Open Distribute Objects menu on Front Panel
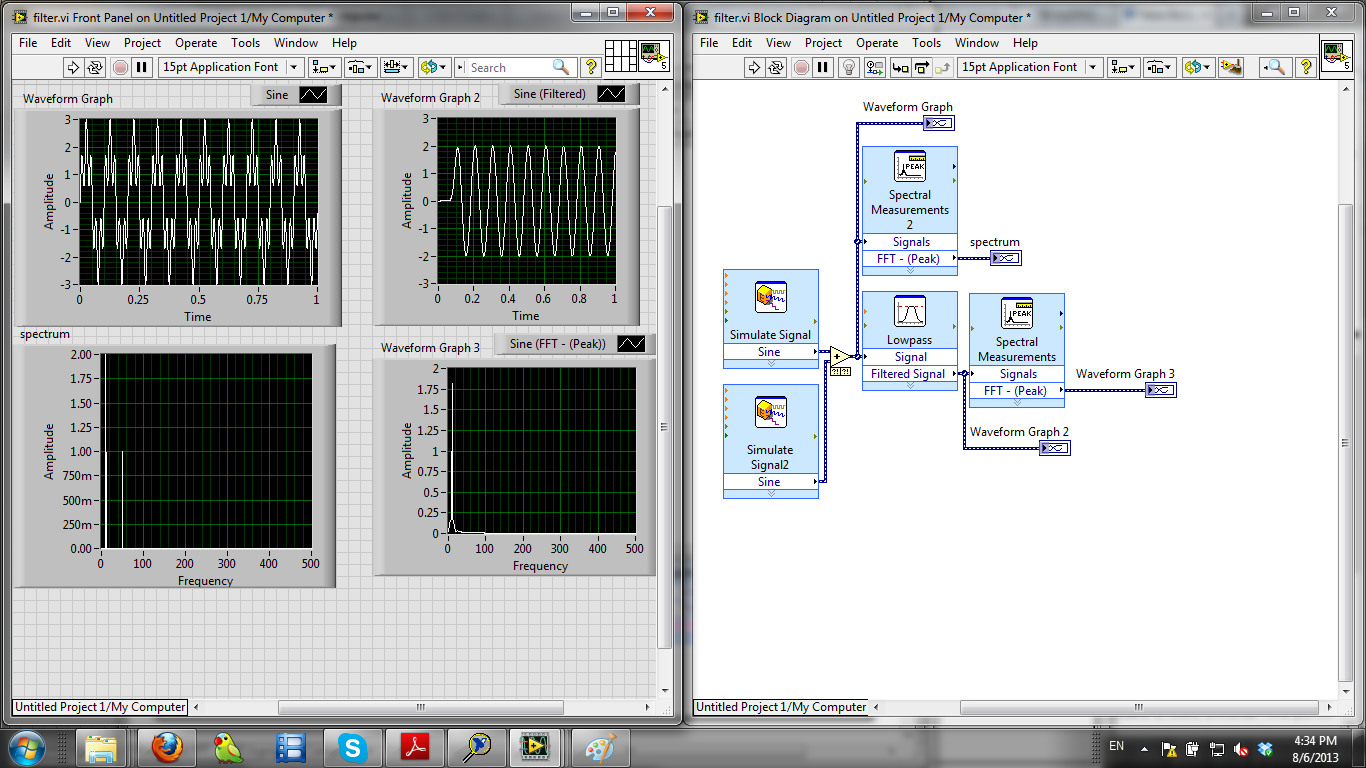This screenshot has width=1366, height=768. [x=360, y=67]
